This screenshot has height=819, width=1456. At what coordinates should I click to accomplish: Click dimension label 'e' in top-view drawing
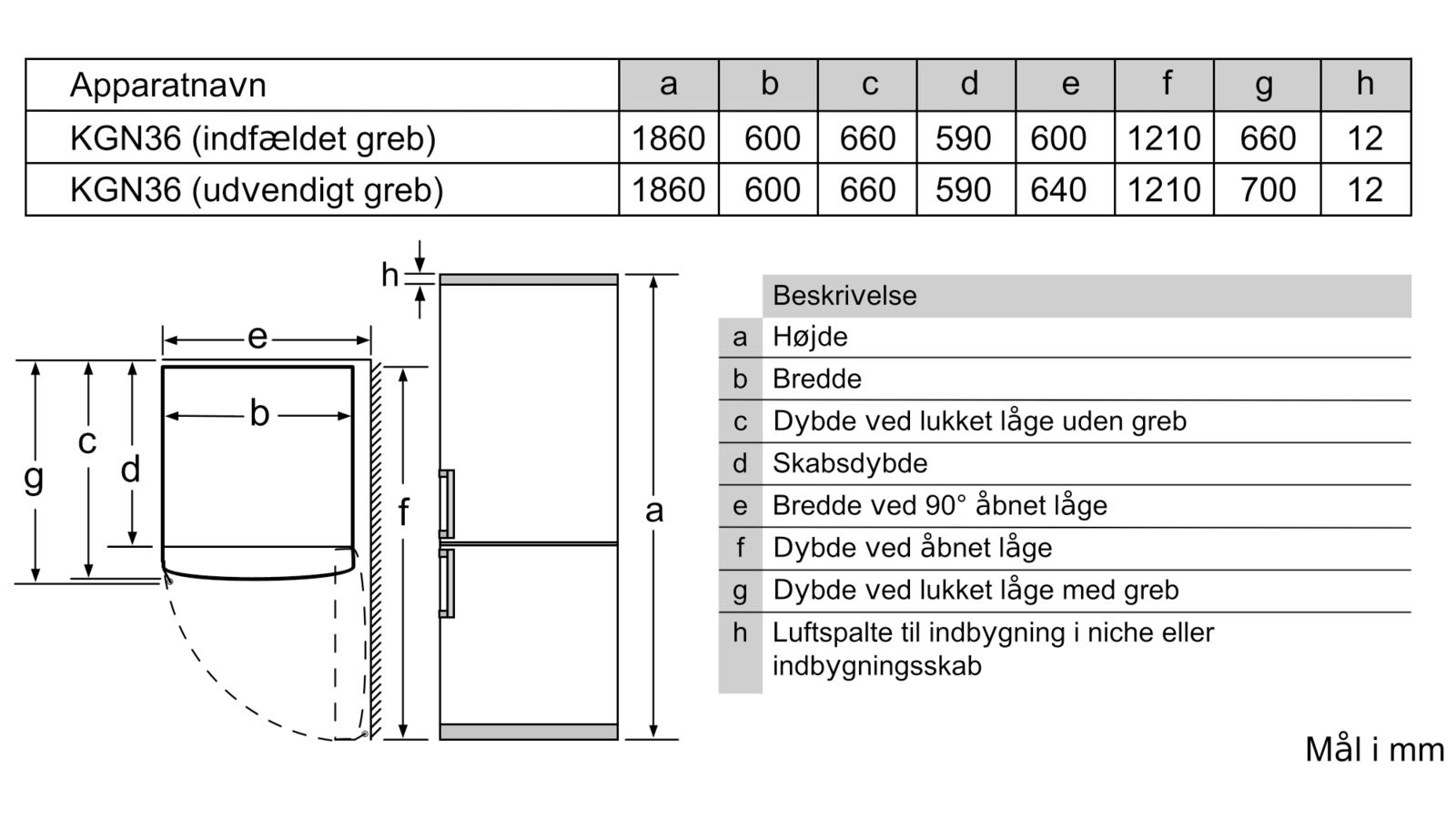tap(258, 339)
